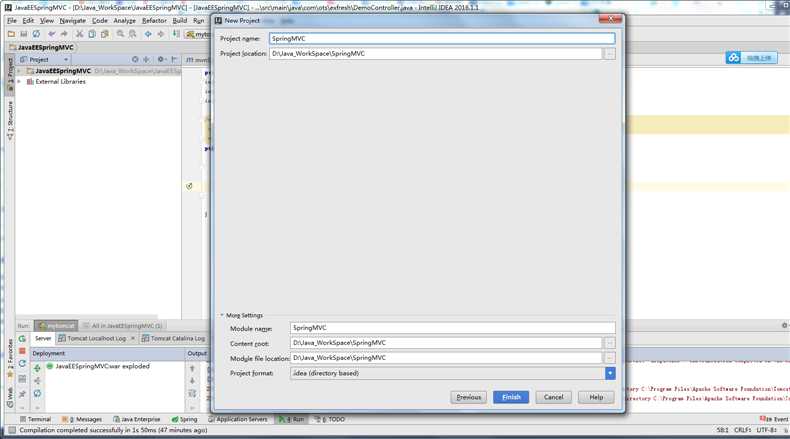Click the Pin tab icon in Run panel
The width and height of the screenshot is (790, 439).
22,394
